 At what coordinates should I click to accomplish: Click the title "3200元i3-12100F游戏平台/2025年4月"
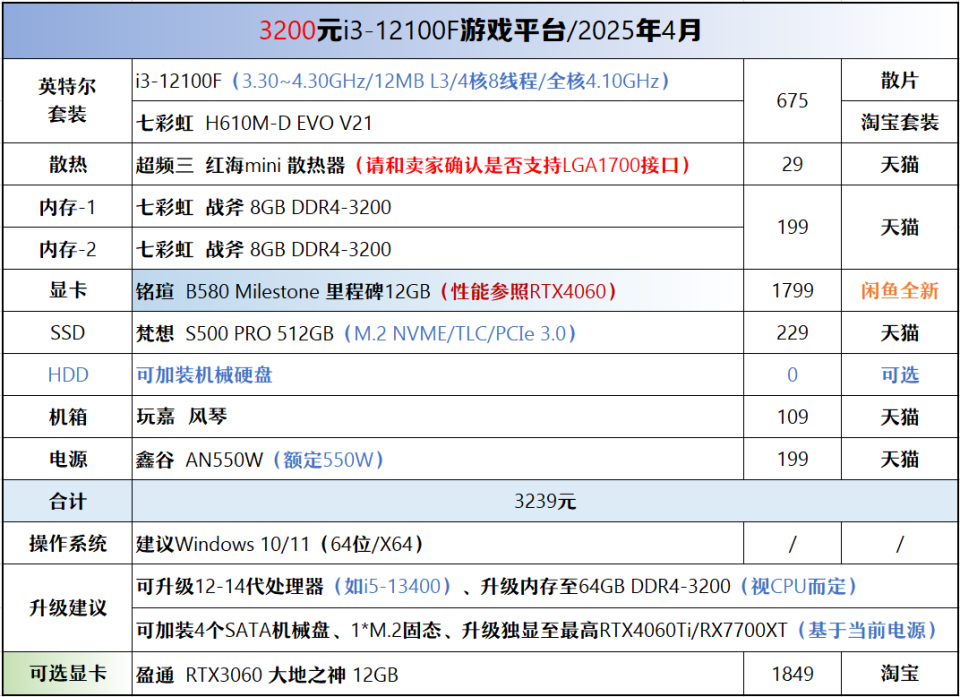click(x=480, y=31)
